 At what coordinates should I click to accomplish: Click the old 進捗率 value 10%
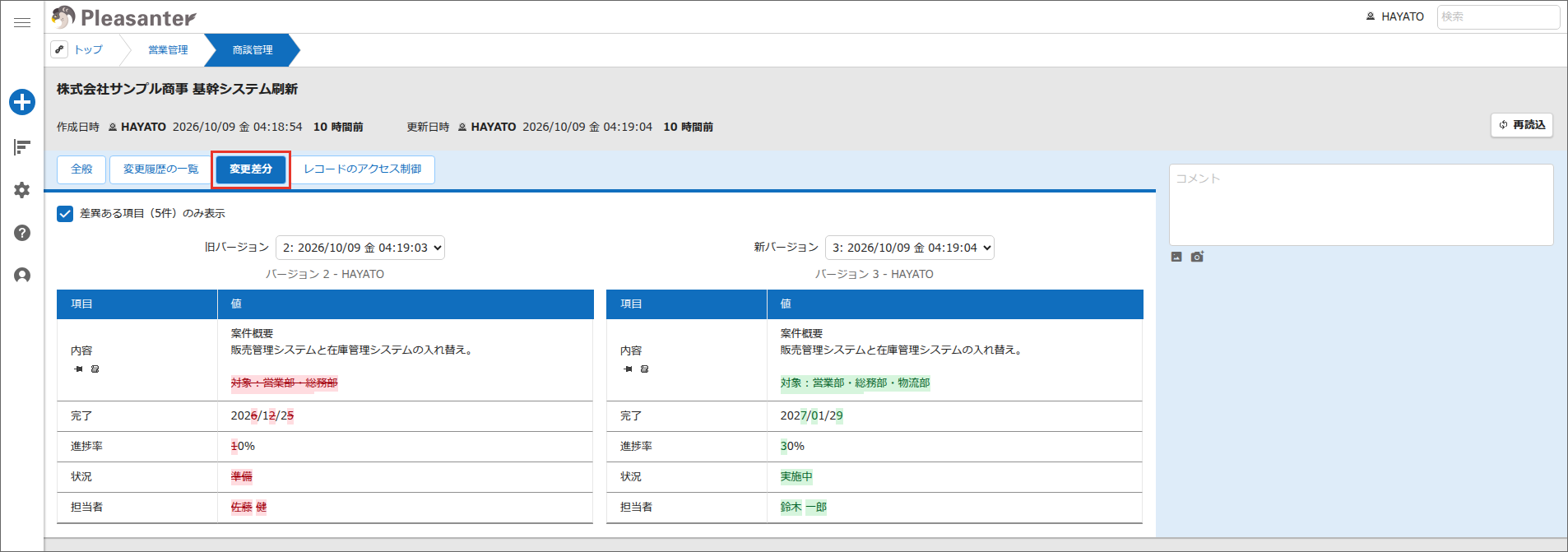243,447
